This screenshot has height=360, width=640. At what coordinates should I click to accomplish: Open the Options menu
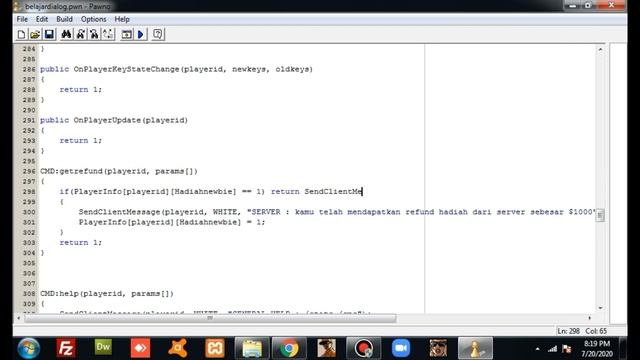pos(93,19)
